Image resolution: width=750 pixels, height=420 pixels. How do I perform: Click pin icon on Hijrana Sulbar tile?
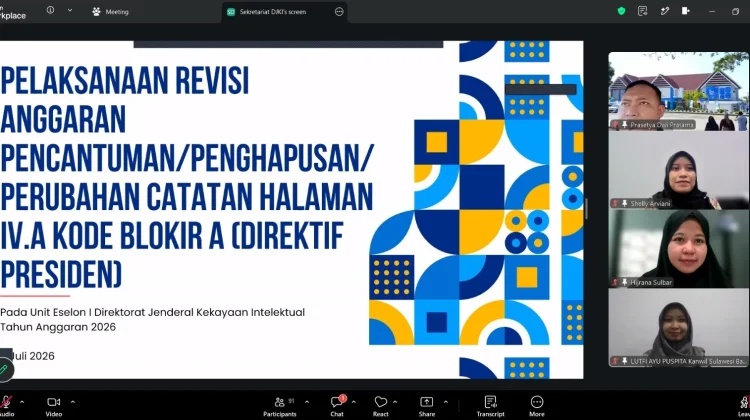(x=624, y=282)
